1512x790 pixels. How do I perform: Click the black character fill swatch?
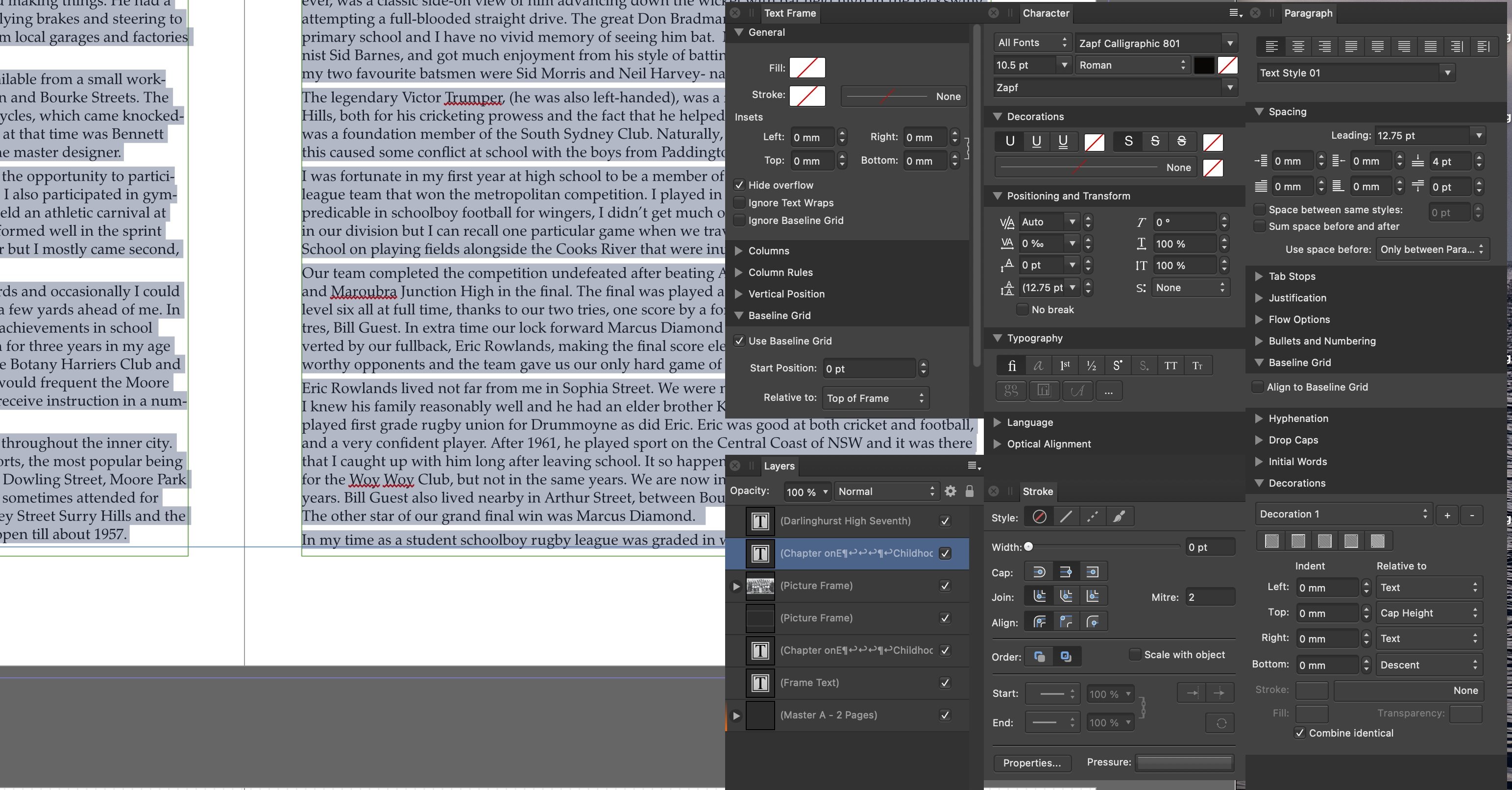pos(1204,65)
